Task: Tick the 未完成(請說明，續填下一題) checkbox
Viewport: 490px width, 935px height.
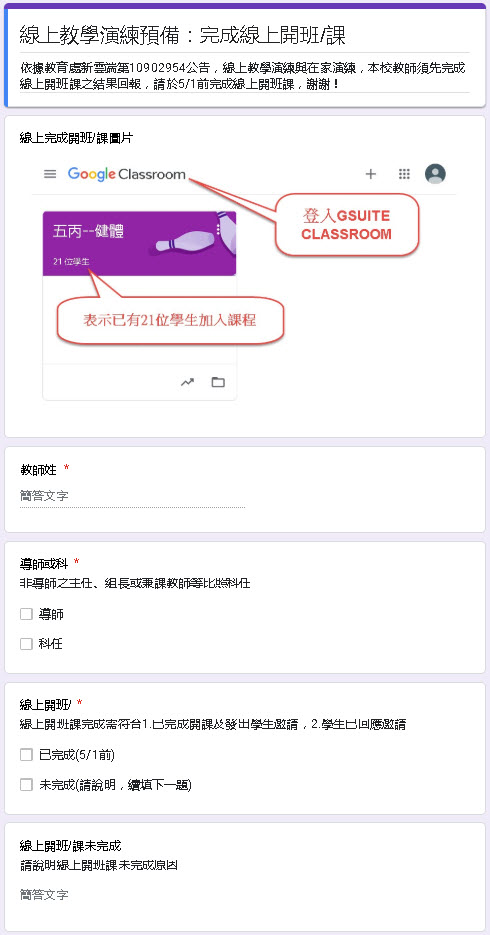Action: tap(26, 785)
